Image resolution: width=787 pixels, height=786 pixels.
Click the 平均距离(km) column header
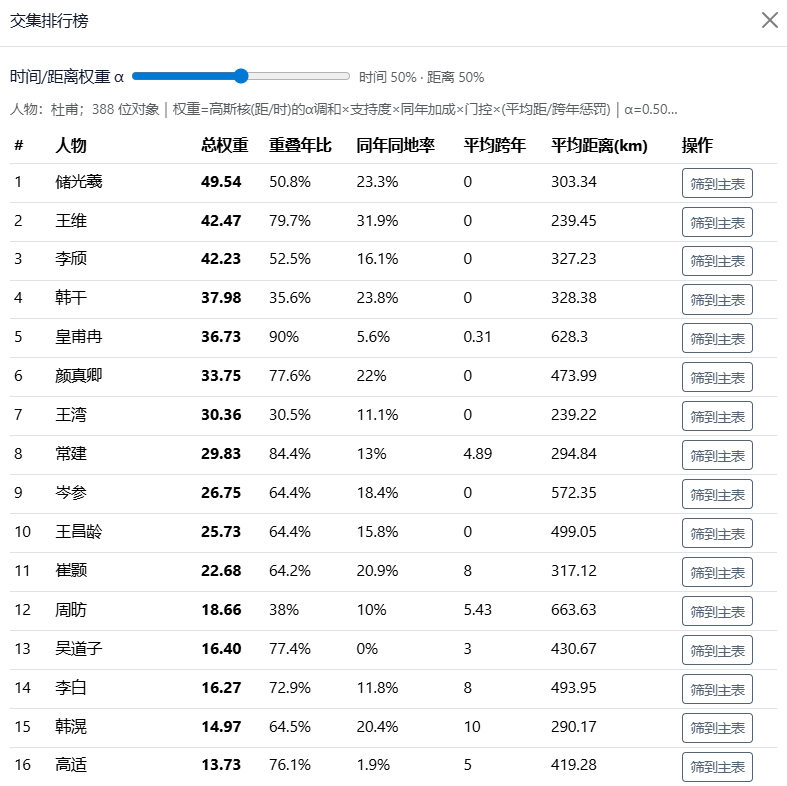[x=599, y=146]
